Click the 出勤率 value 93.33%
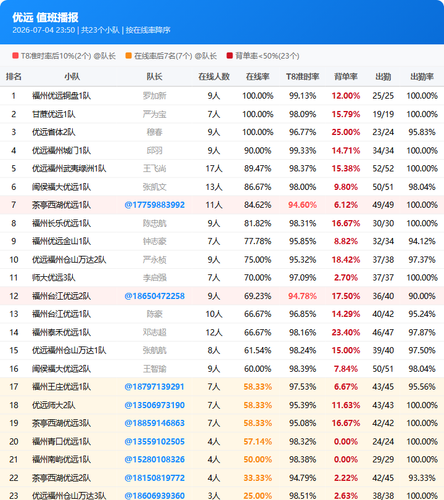This screenshot has height=500, width=444. click(x=422, y=478)
